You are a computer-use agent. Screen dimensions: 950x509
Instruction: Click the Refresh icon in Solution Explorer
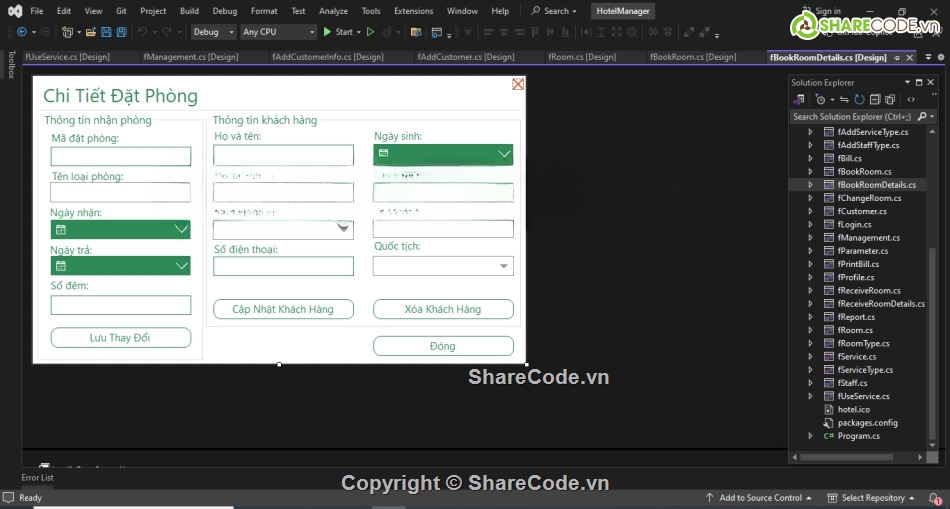tap(859, 99)
